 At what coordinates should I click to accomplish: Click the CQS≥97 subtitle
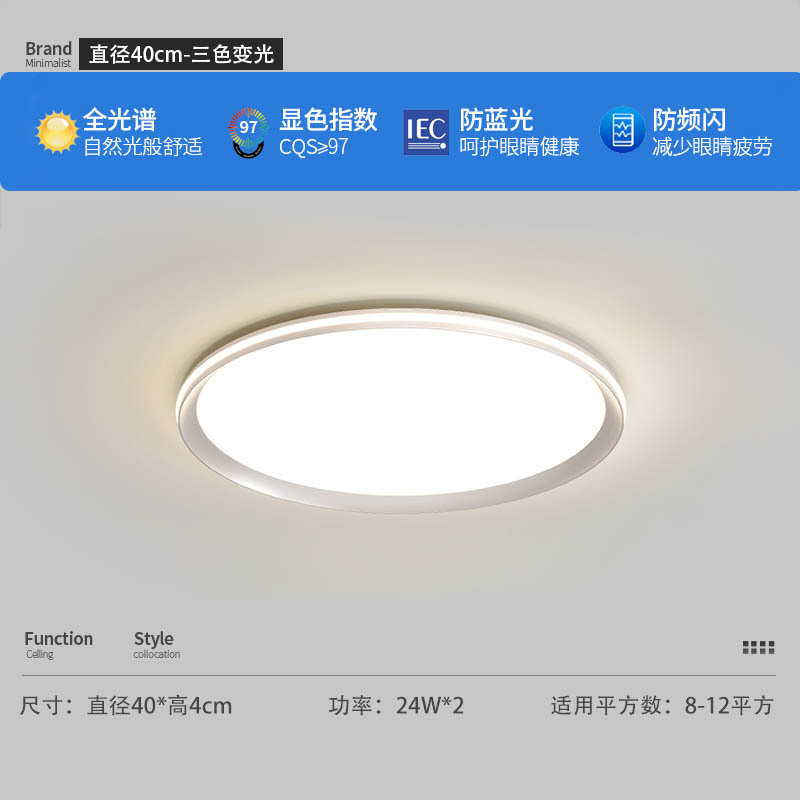tap(313, 147)
